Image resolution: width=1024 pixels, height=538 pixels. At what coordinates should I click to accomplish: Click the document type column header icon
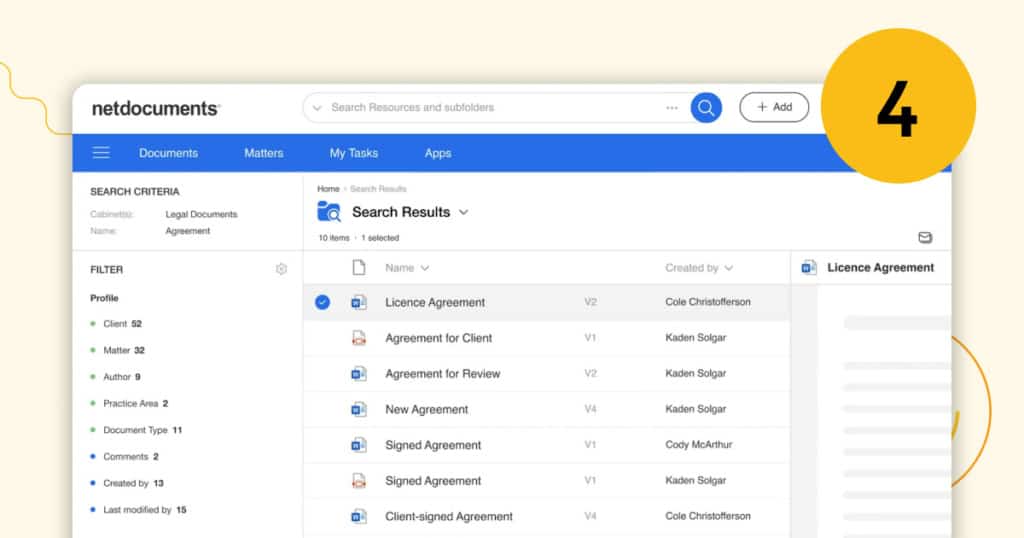click(x=359, y=268)
